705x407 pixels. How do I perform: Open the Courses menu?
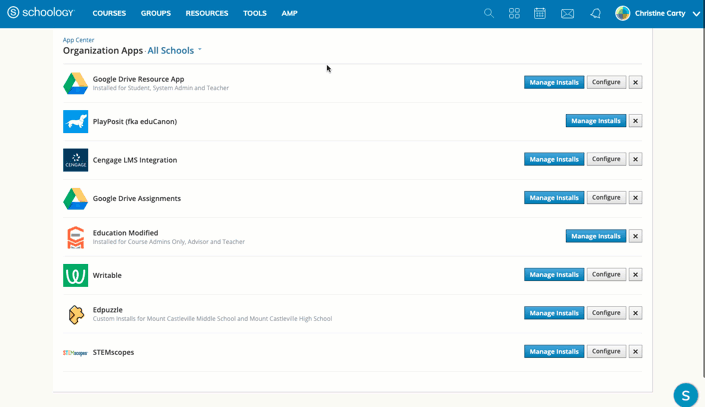pos(109,14)
